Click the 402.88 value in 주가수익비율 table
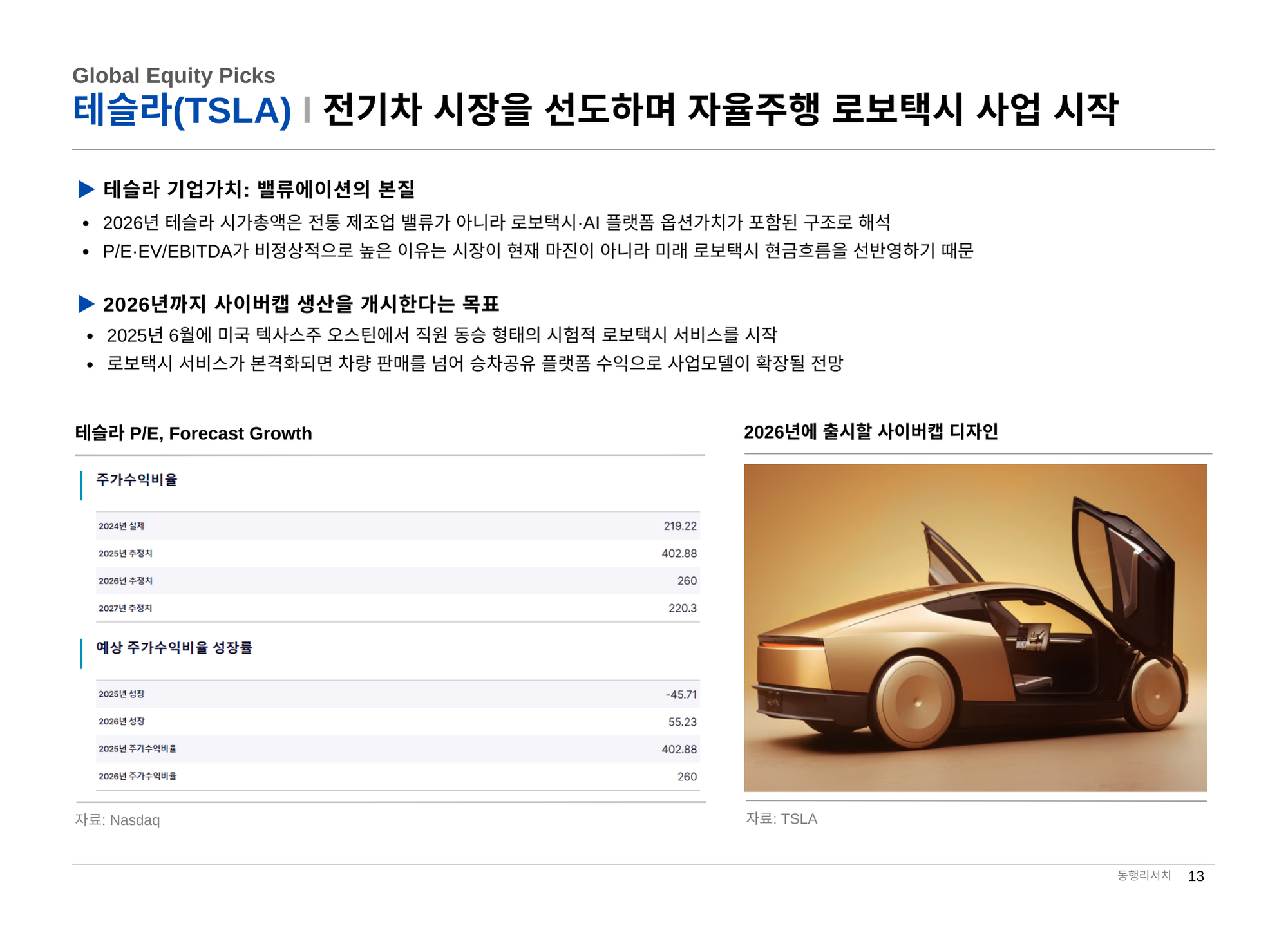Image resolution: width=1288 pixels, height=926 pixels. click(679, 554)
